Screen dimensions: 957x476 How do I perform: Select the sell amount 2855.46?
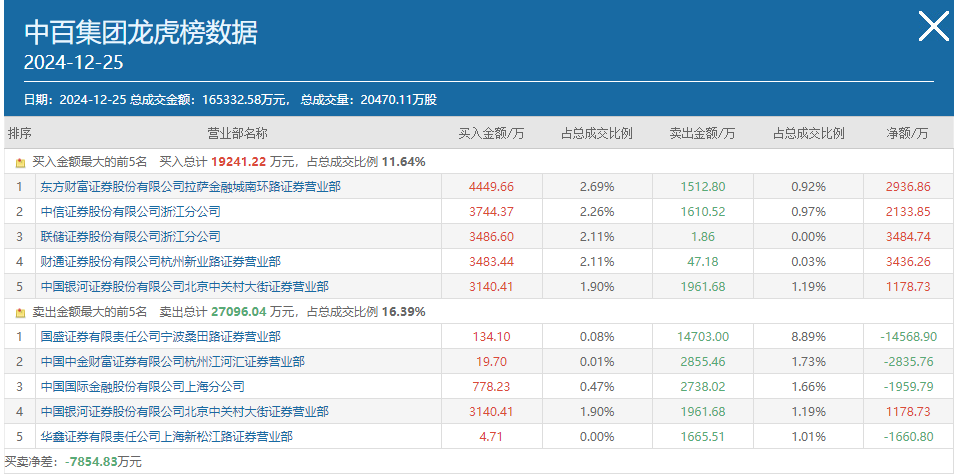(702, 362)
